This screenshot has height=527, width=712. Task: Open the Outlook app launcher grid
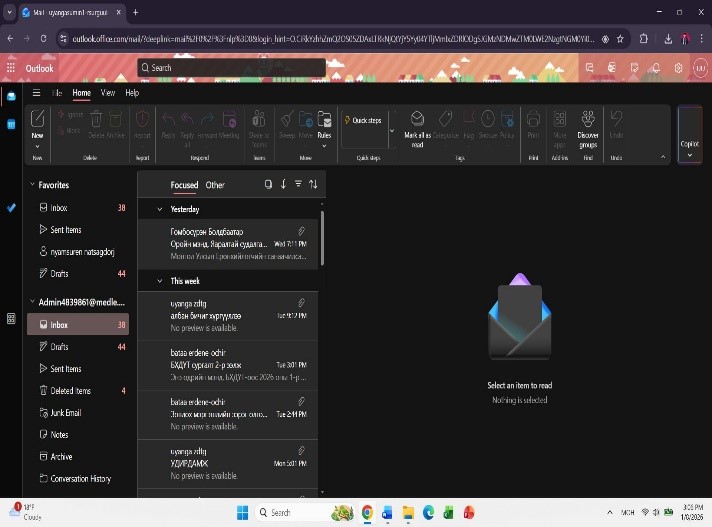click(x=11, y=68)
